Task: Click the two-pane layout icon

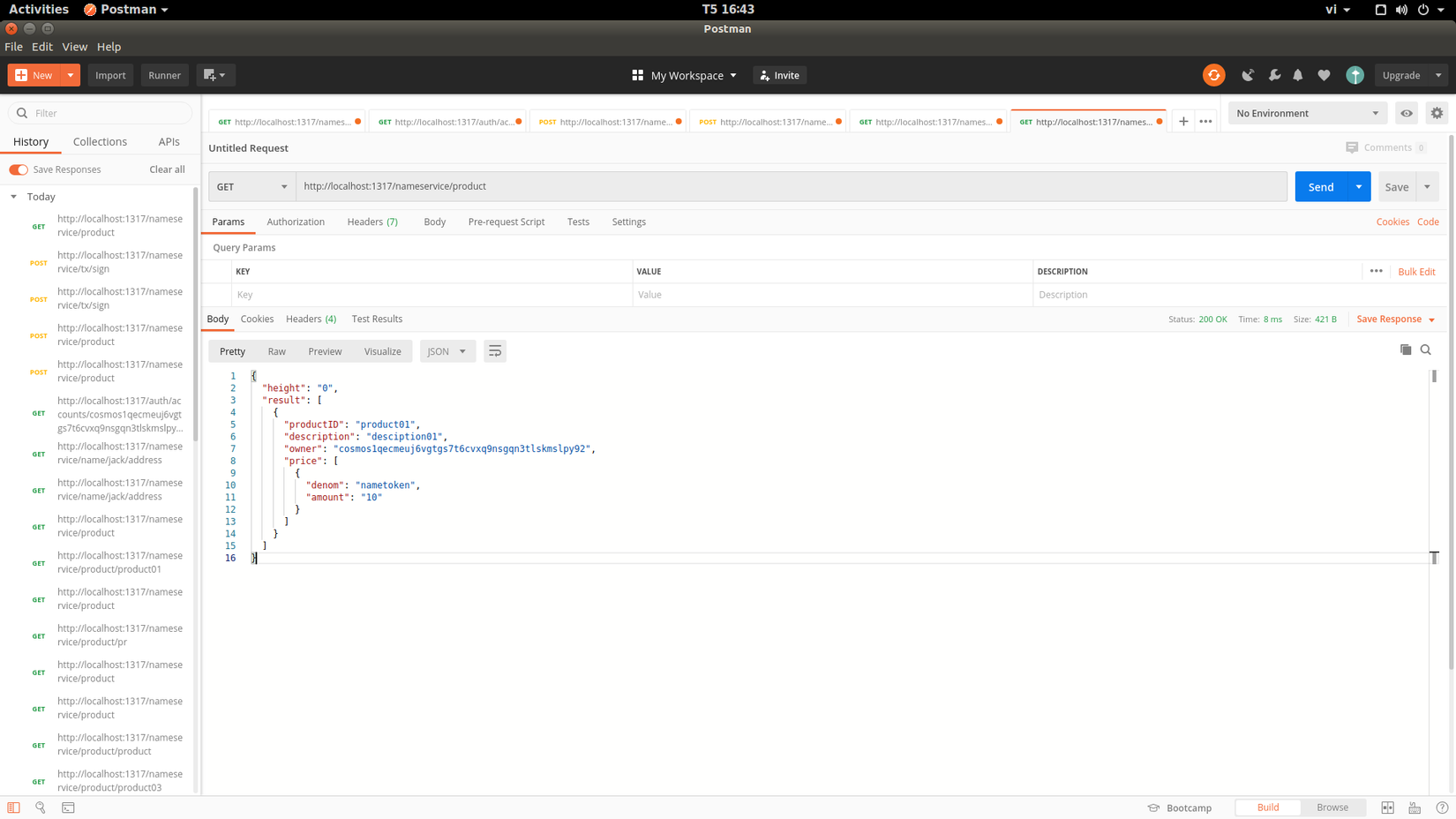Action: (x=1388, y=808)
